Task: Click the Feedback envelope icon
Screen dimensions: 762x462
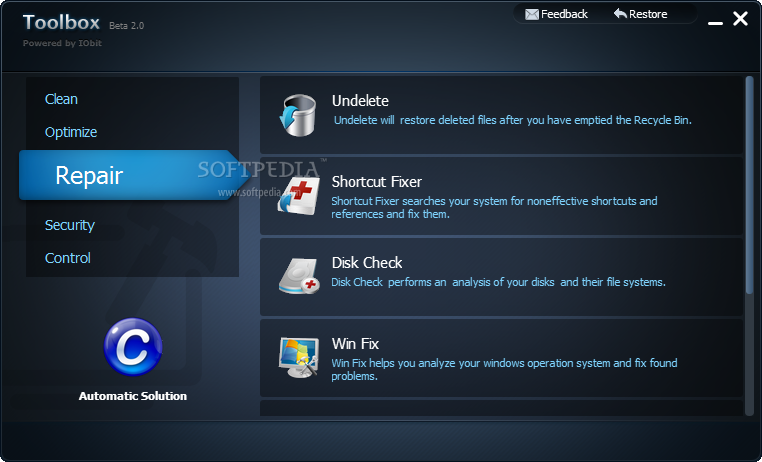Action: click(532, 15)
